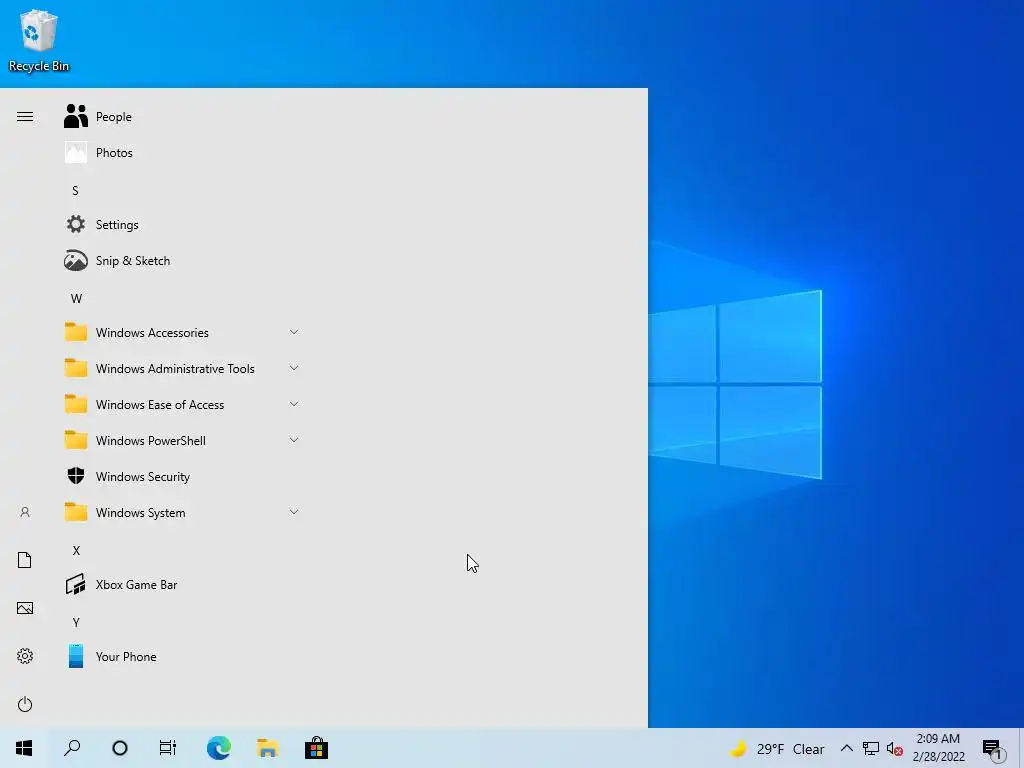Launch Microsoft Edge from taskbar
This screenshot has height=768, width=1024.
pyautogui.click(x=219, y=748)
